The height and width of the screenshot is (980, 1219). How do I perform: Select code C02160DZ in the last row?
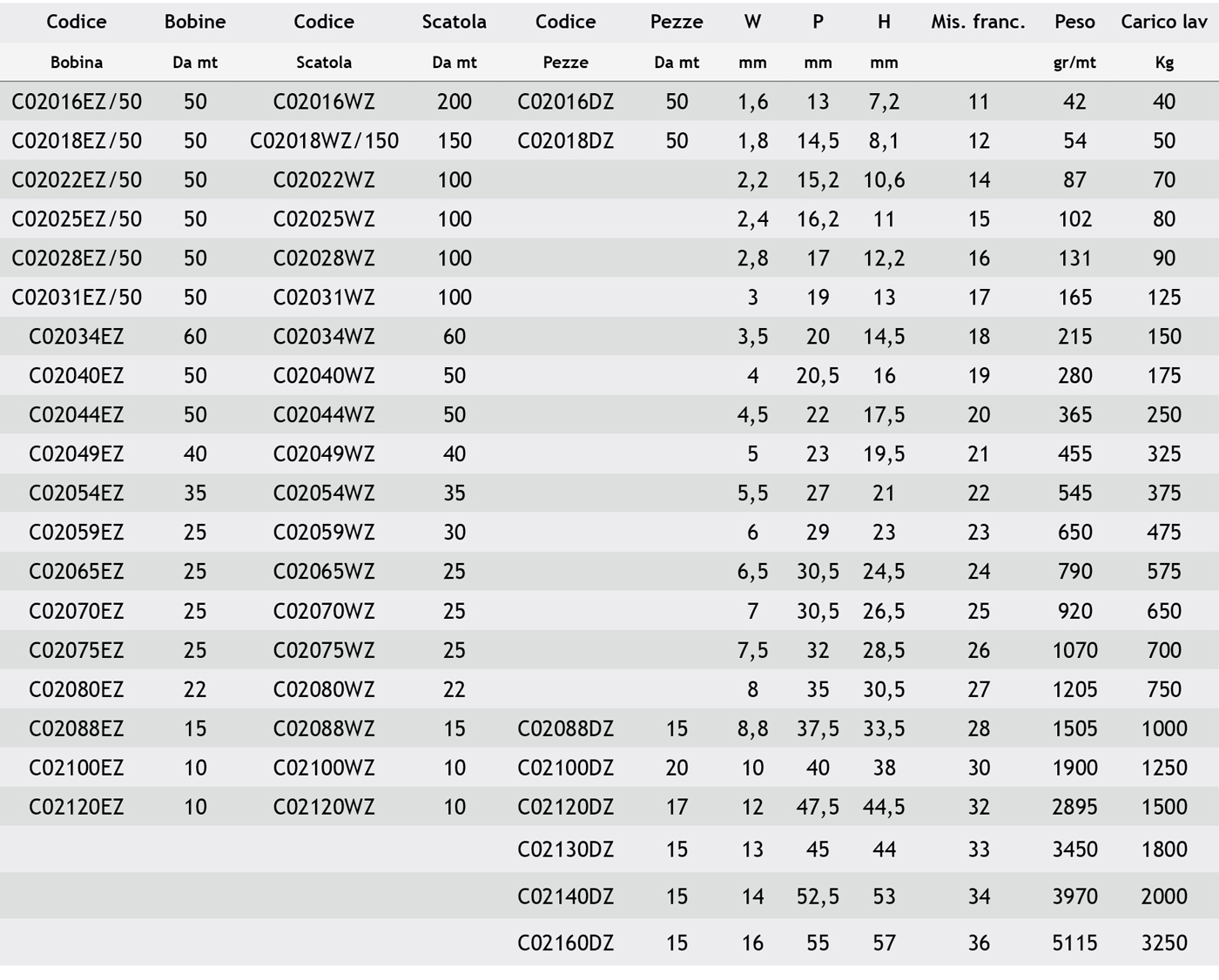pyautogui.click(x=565, y=943)
